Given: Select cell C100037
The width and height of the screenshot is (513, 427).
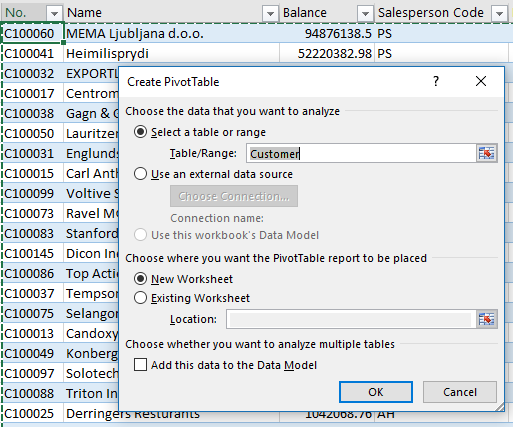Looking at the screenshot, I should 33,293.
